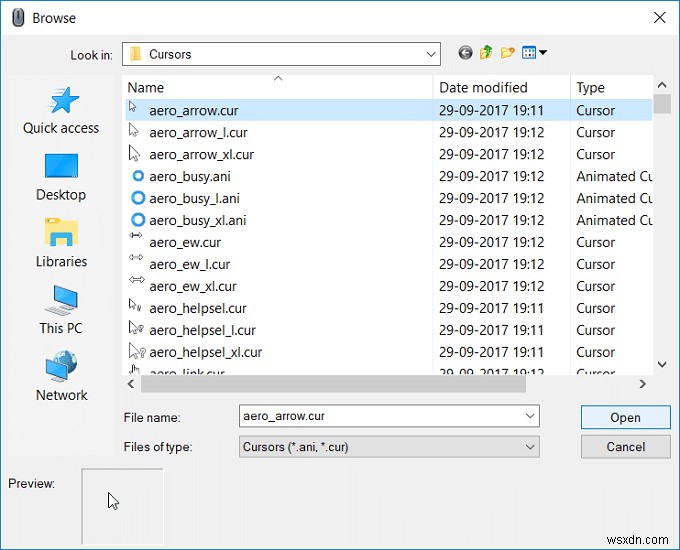Select the aero_helpsel.cur file

tap(198, 308)
